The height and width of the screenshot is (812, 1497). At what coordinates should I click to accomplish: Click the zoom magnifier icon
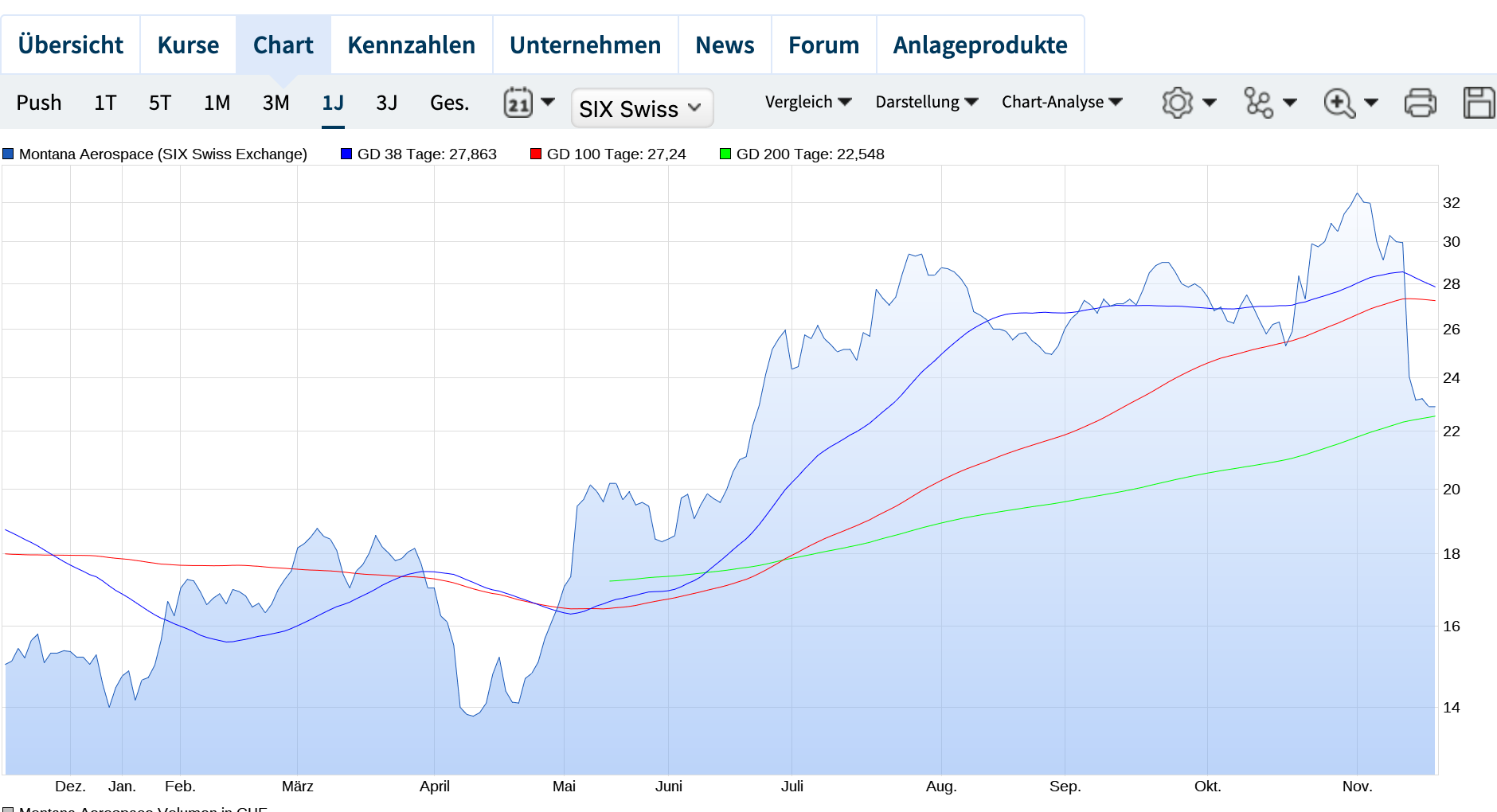point(1339,103)
